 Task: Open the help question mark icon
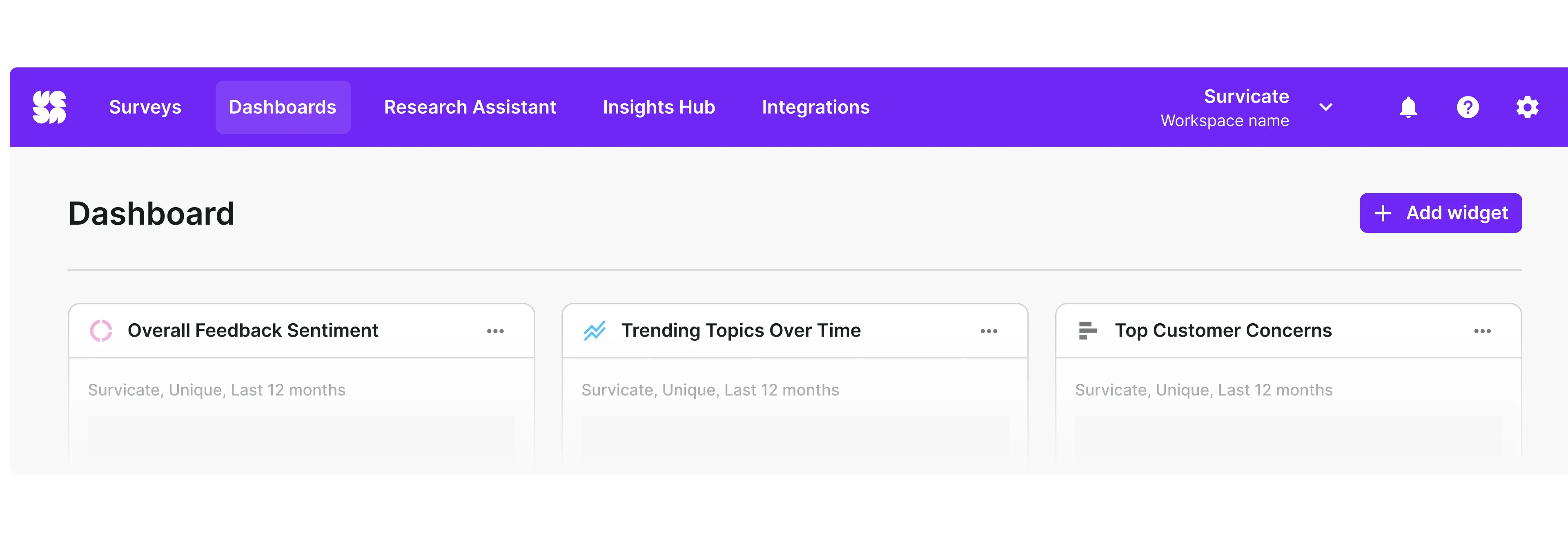pyautogui.click(x=1468, y=107)
